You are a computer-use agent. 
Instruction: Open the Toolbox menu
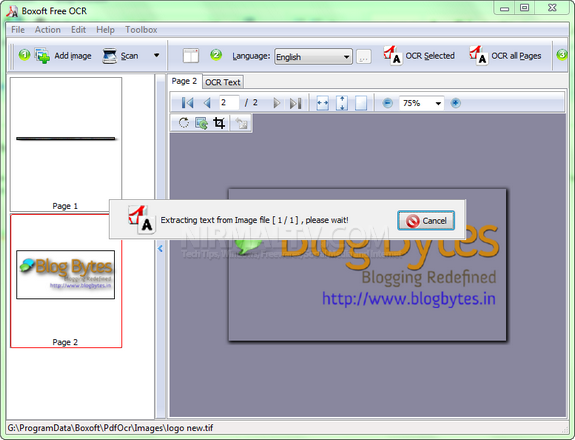[x=141, y=30]
